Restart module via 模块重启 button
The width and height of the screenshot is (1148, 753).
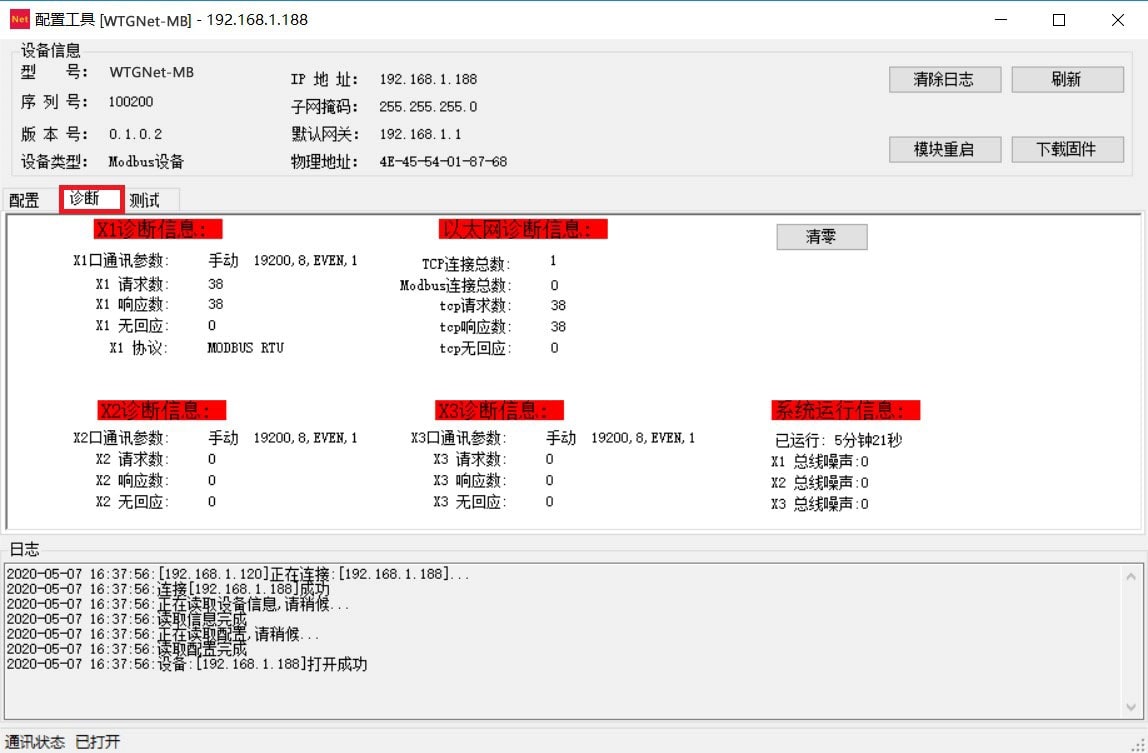coord(944,149)
